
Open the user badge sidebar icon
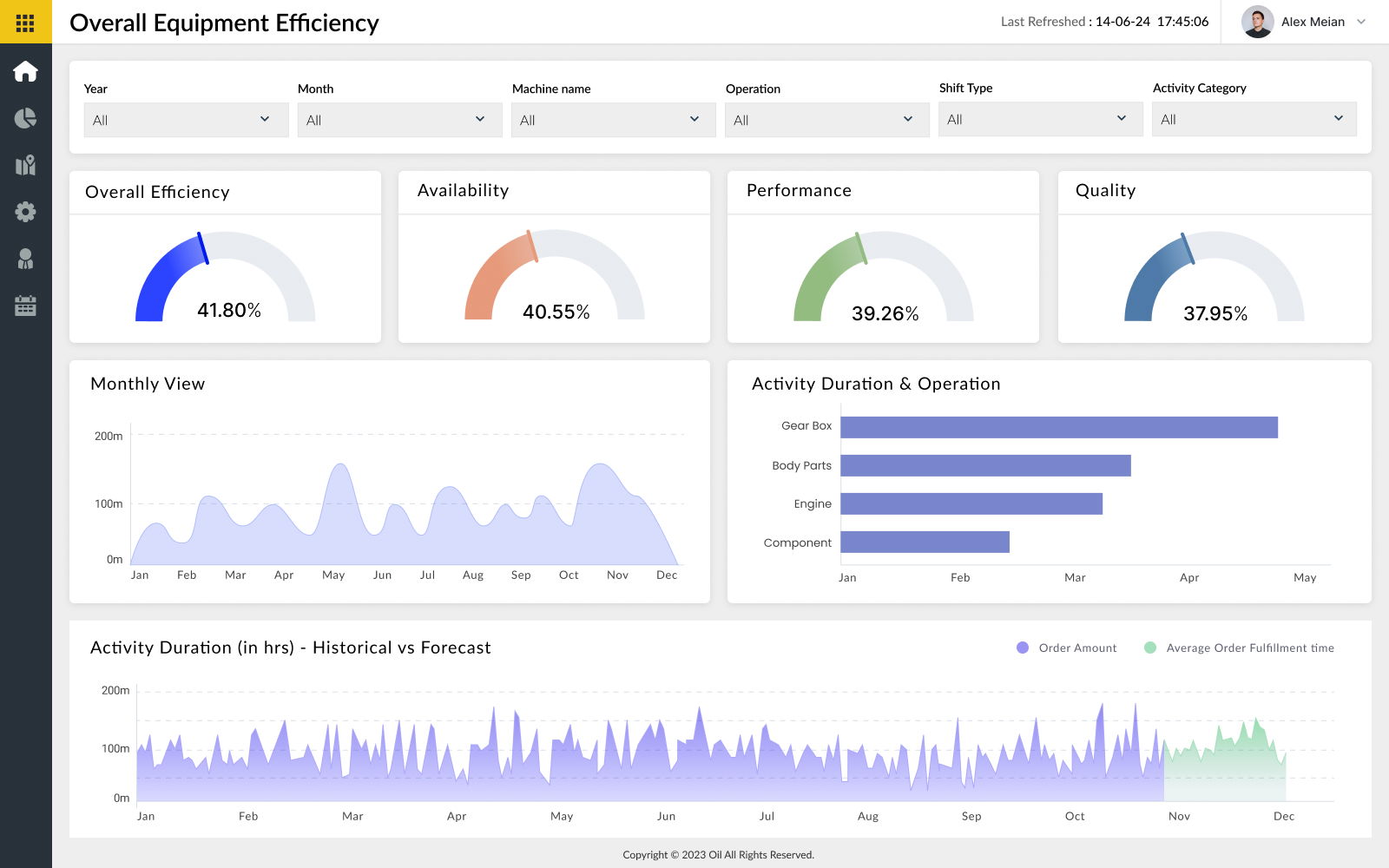pos(25,259)
